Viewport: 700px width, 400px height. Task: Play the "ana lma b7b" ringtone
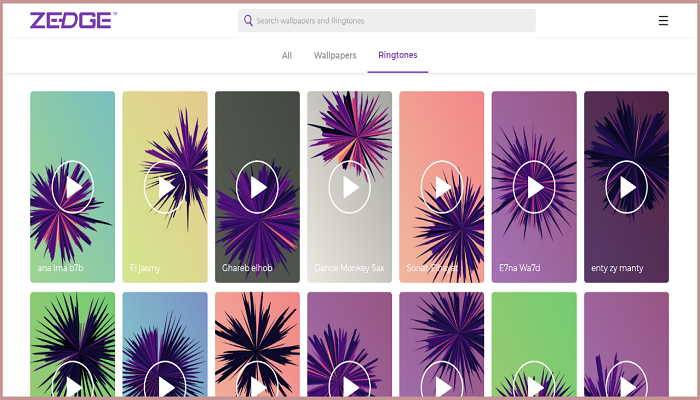point(72,187)
